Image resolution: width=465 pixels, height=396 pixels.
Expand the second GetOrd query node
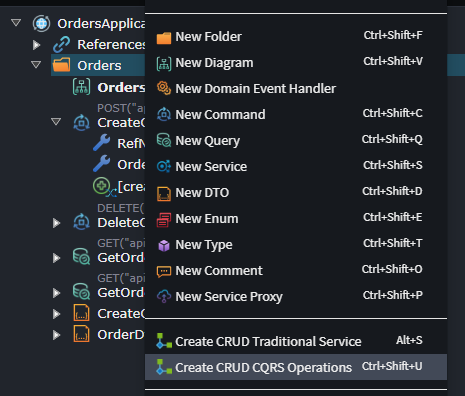56,293
